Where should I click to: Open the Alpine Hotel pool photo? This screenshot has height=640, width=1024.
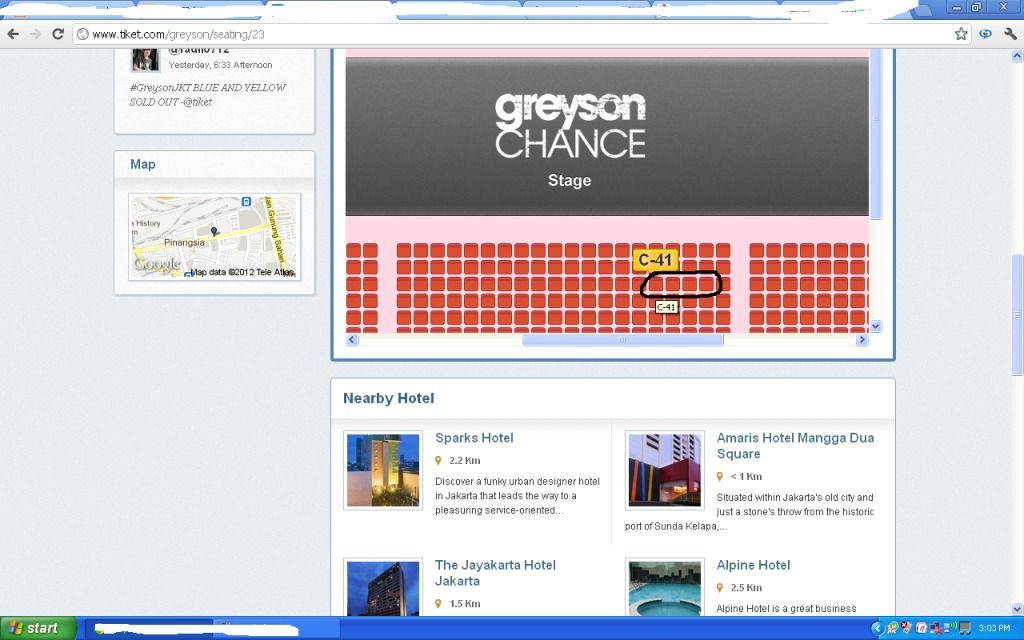[664, 588]
